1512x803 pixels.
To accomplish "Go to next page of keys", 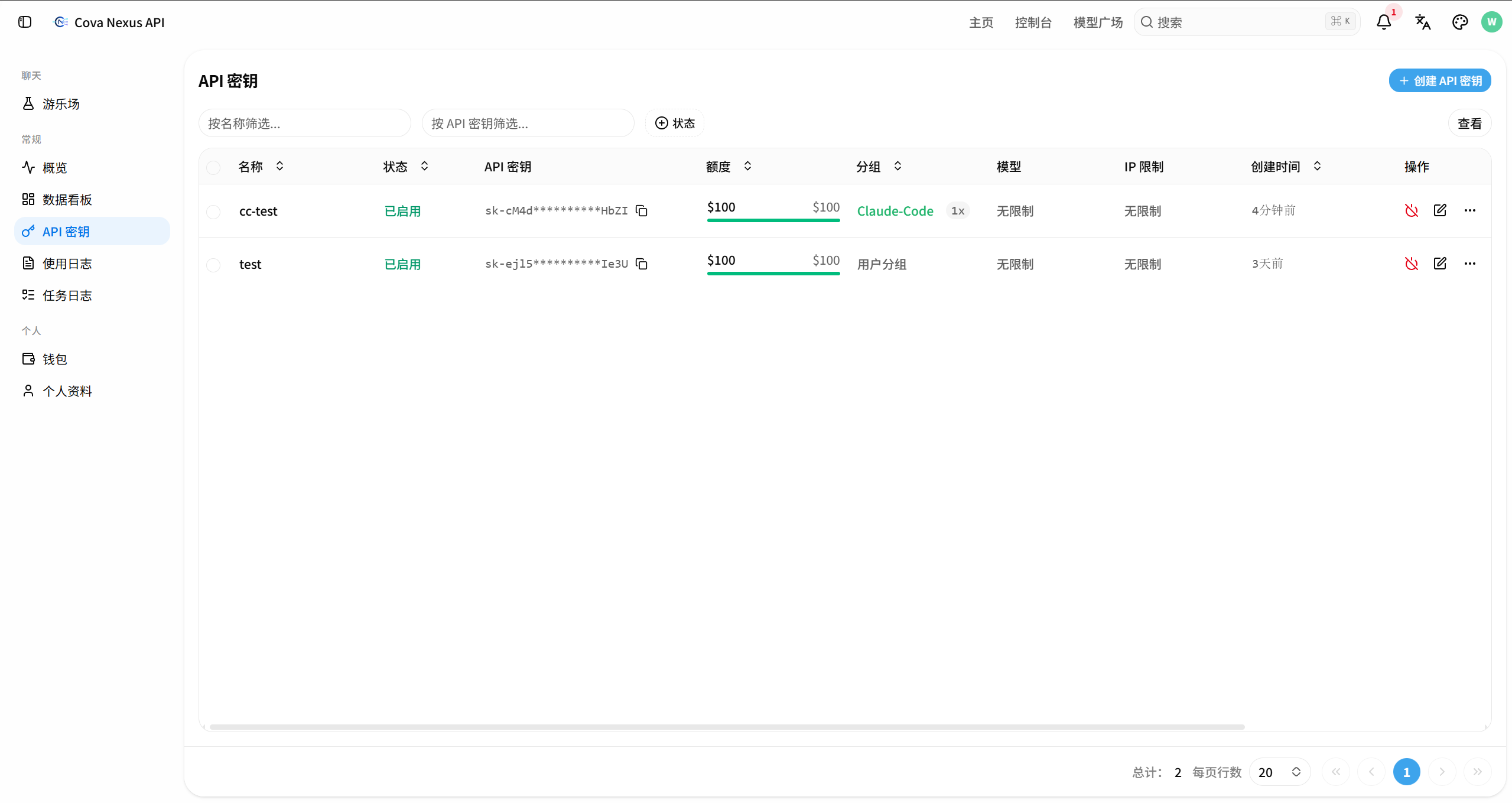I will click(x=1442, y=772).
